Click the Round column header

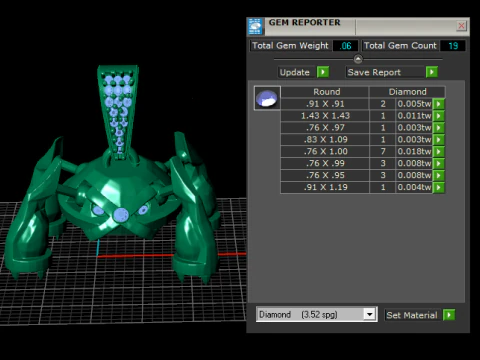pos(326,92)
